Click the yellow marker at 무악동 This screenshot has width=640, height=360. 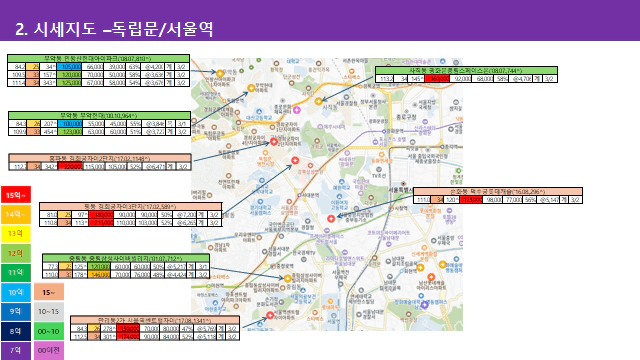click(220, 74)
